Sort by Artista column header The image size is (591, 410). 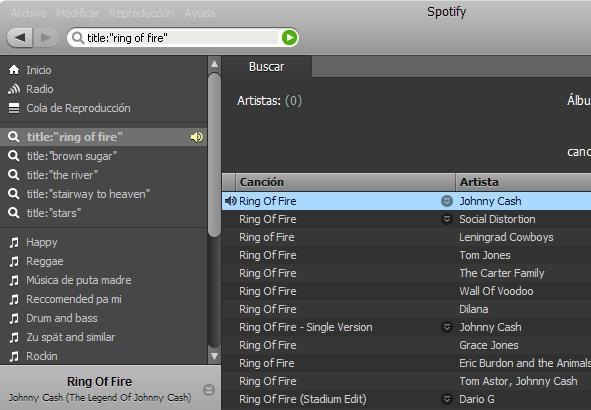(523, 182)
